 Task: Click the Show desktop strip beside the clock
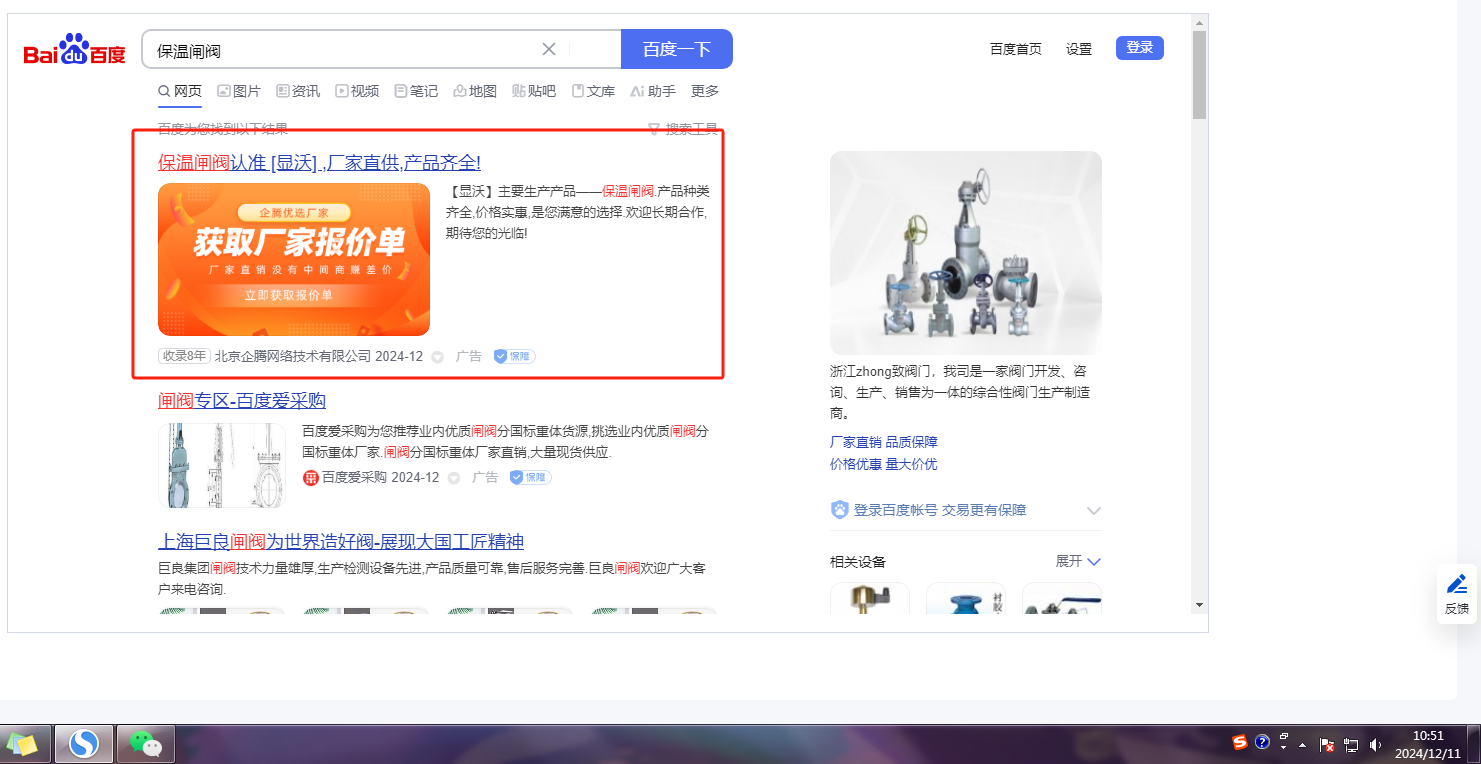tap(1474, 744)
